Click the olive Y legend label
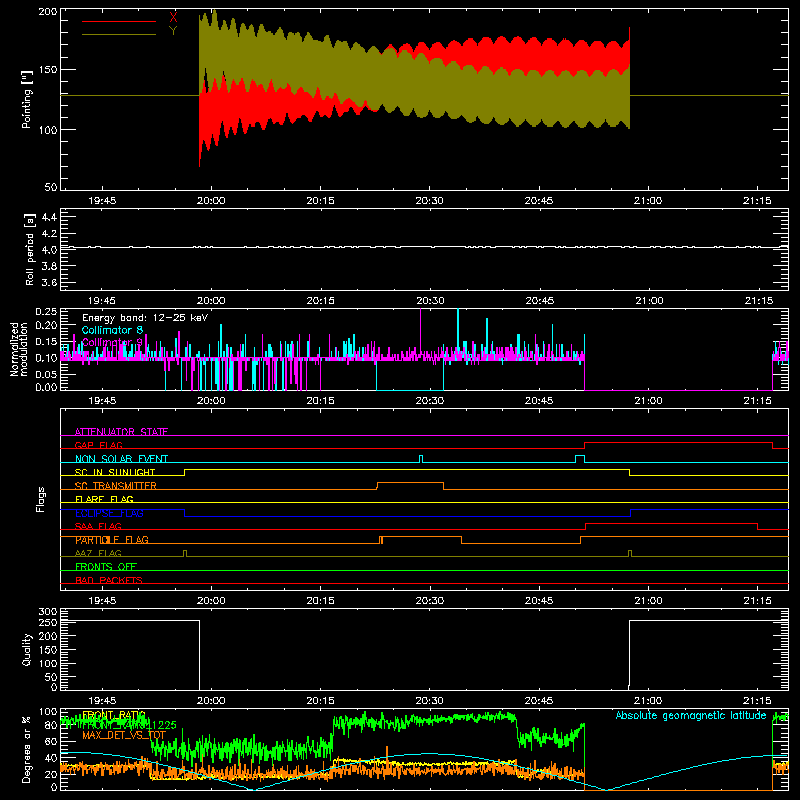 point(173,31)
